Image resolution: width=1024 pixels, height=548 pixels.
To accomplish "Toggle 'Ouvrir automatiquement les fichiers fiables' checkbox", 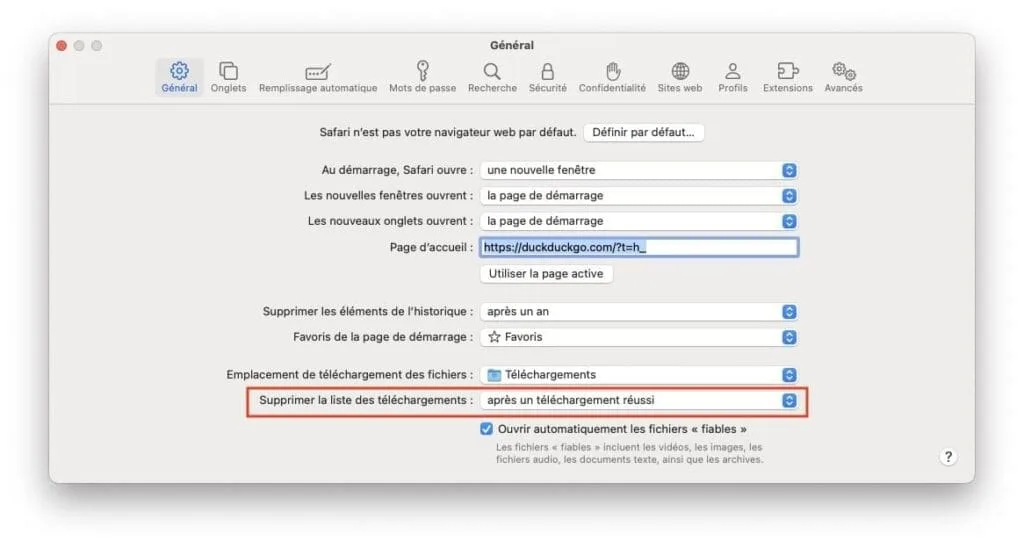I will pyautogui.click(x=486, y=428).
